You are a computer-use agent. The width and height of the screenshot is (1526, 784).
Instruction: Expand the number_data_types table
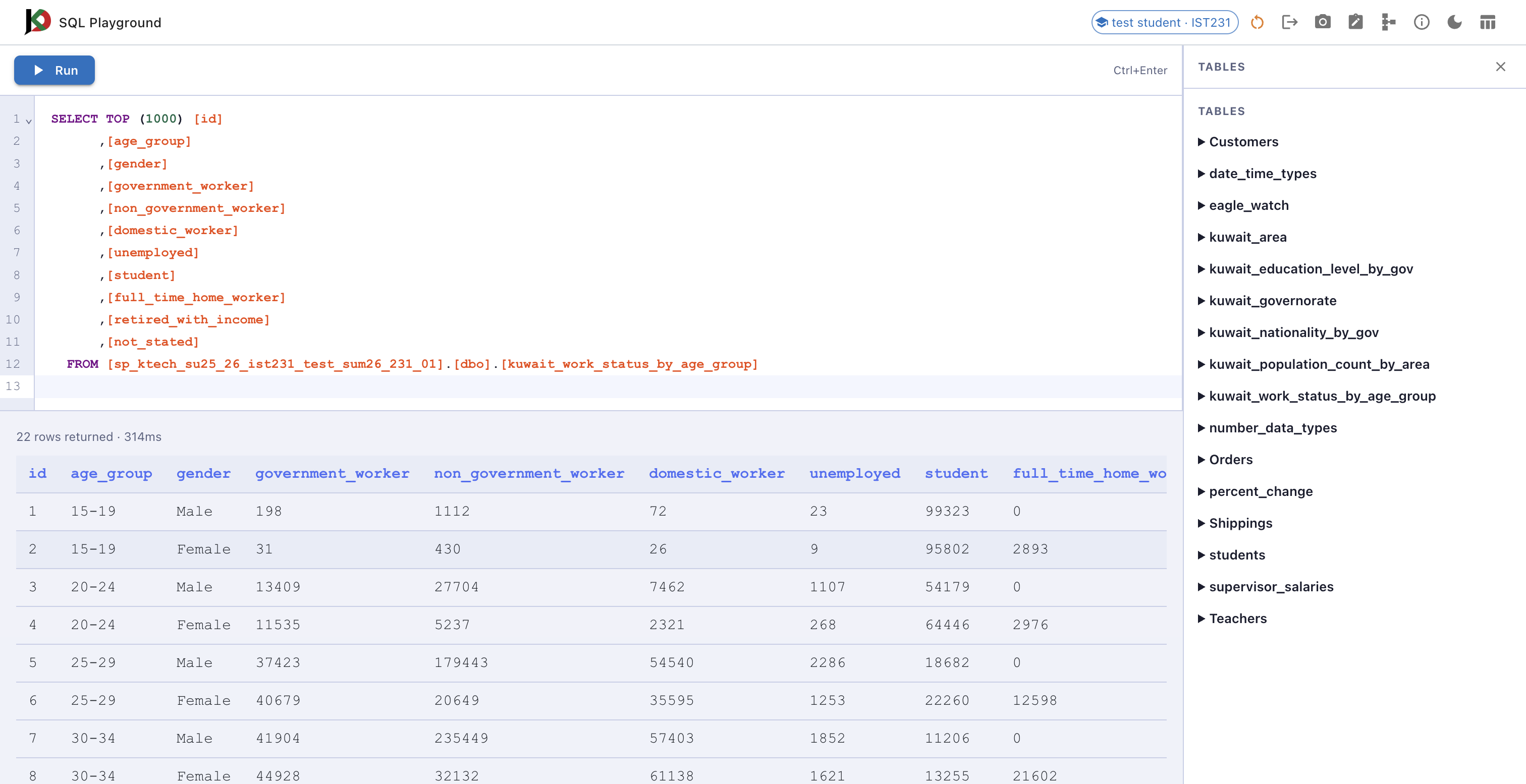1267,428
